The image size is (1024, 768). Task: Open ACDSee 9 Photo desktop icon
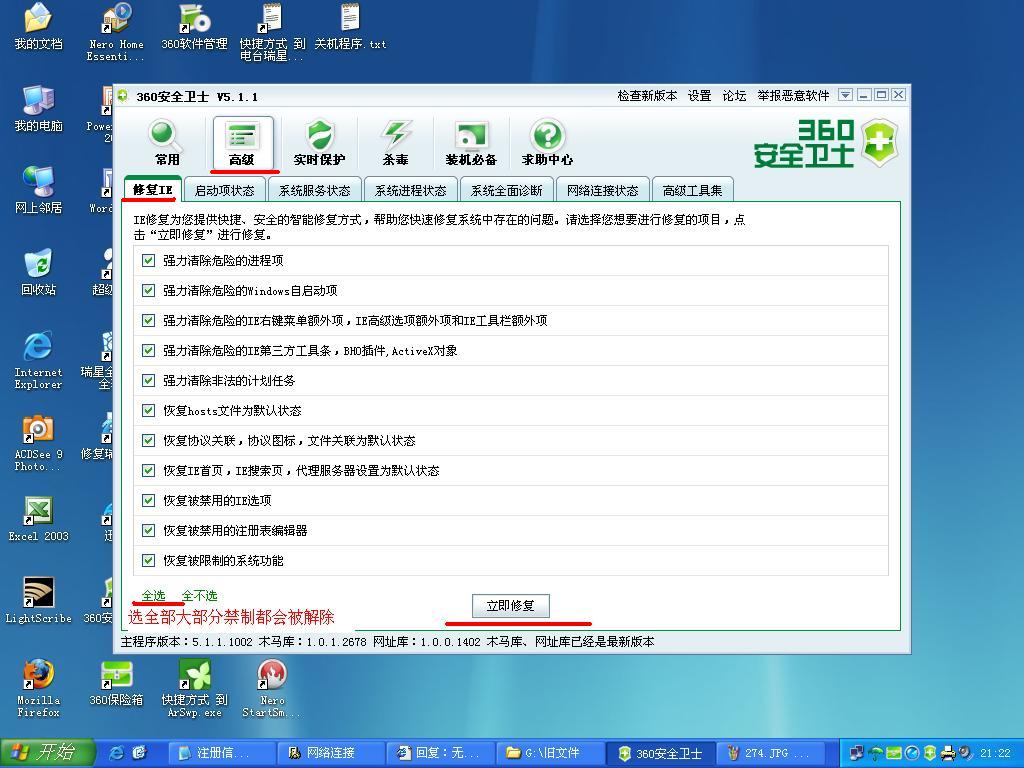tap(38, 443)
